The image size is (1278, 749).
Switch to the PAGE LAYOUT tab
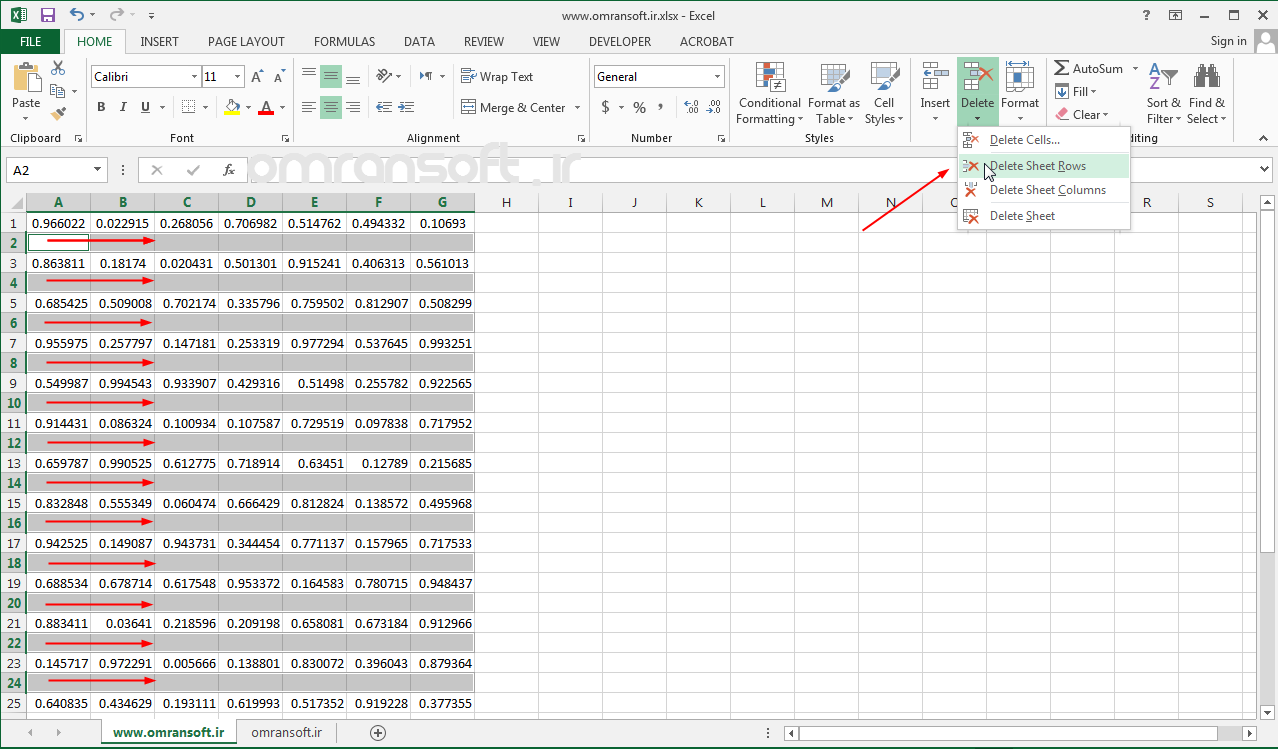point(246,42)
